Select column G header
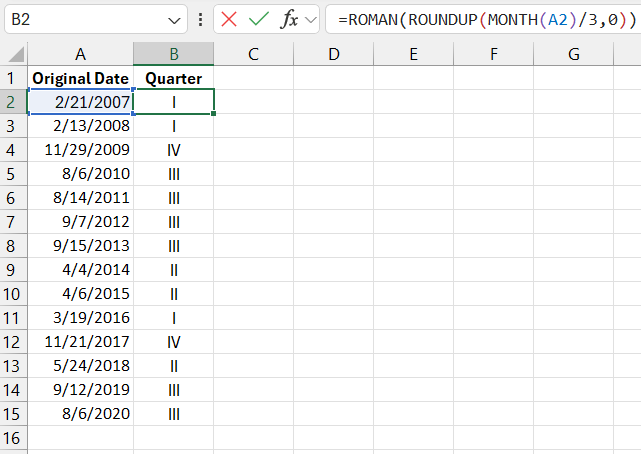The image size is (641, 454). click(x=573, y=54)
